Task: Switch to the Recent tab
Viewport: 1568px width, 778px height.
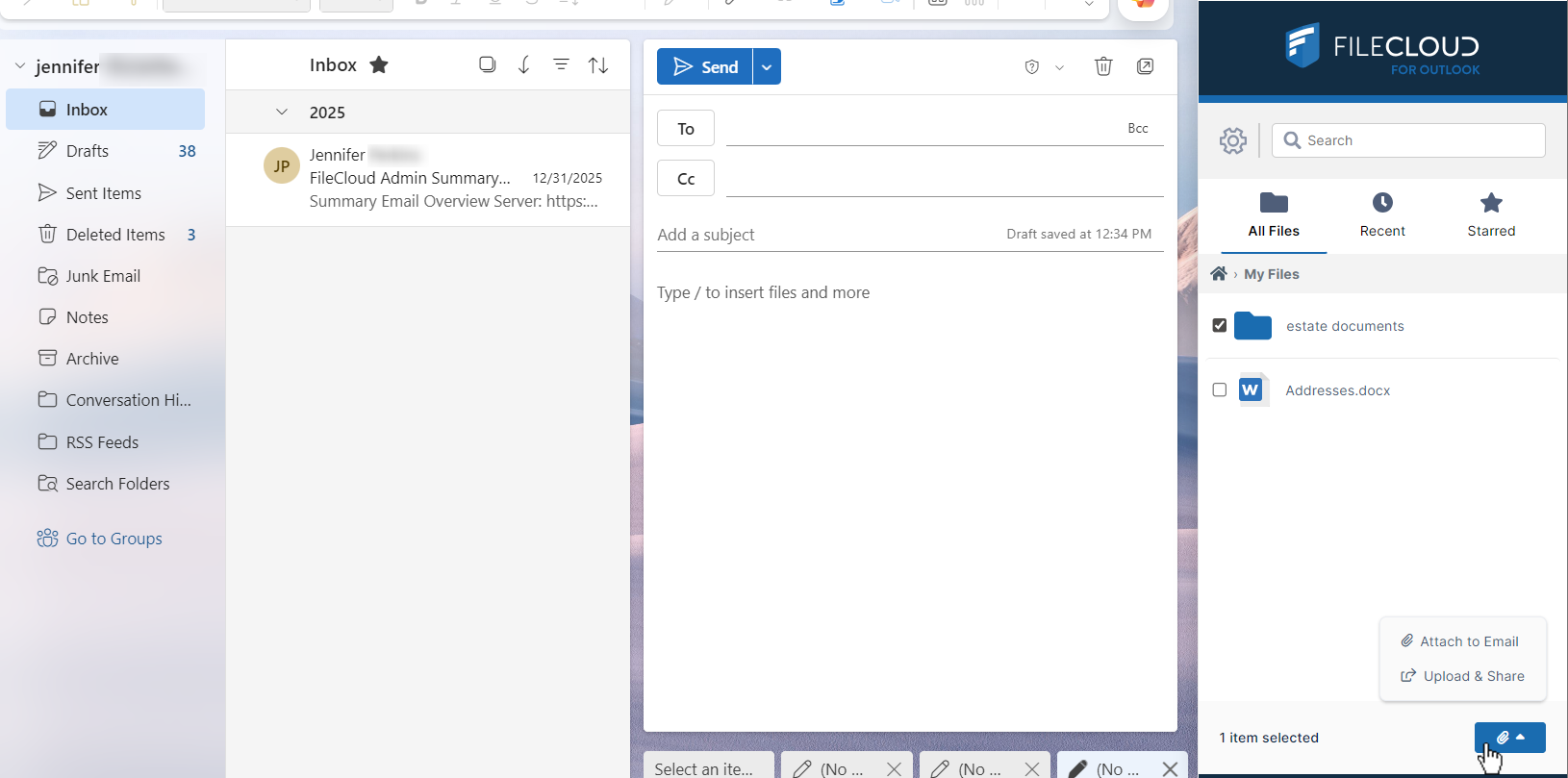Action: 1381,214
